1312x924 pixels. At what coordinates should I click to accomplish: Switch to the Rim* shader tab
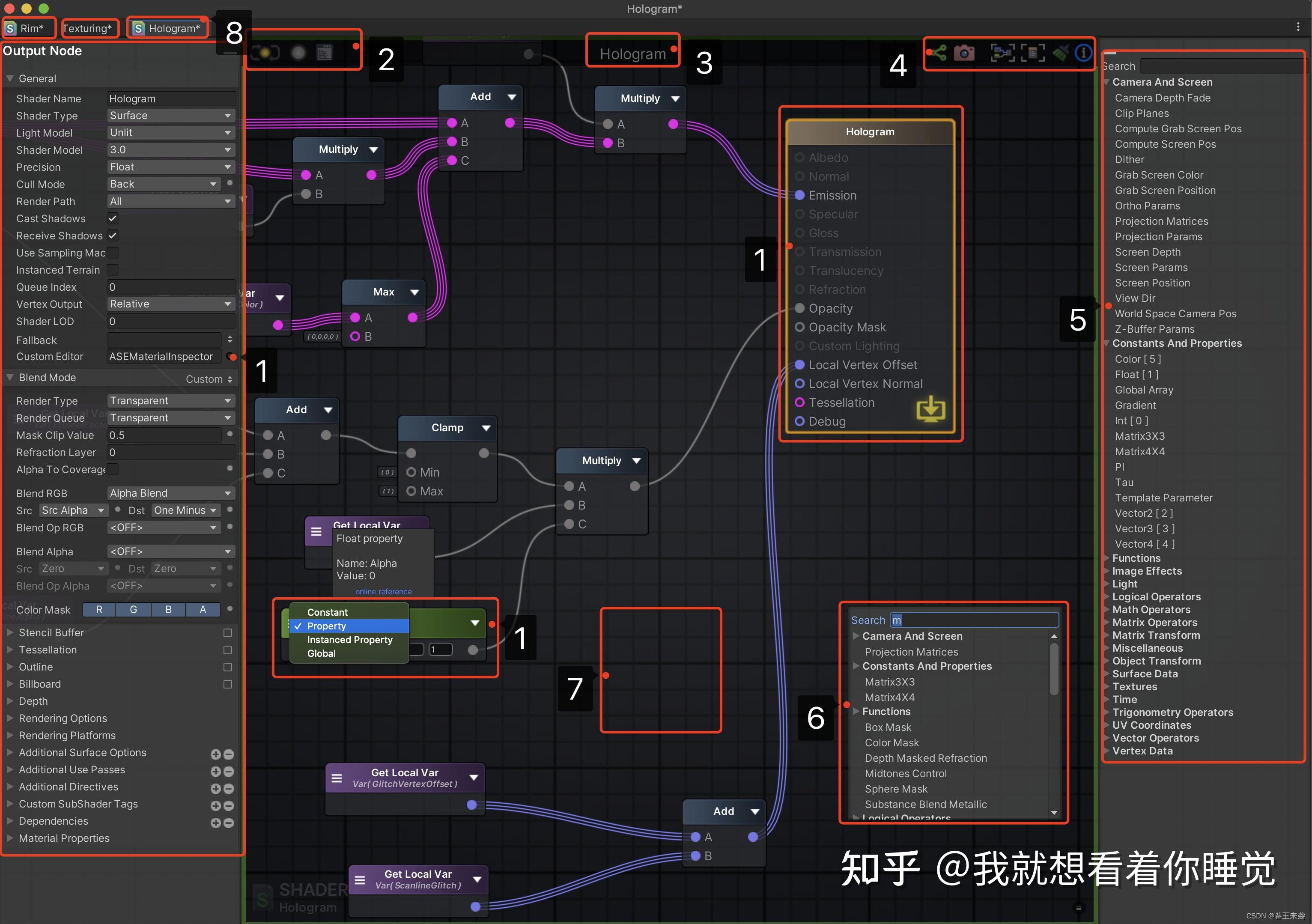pos(29,28)
